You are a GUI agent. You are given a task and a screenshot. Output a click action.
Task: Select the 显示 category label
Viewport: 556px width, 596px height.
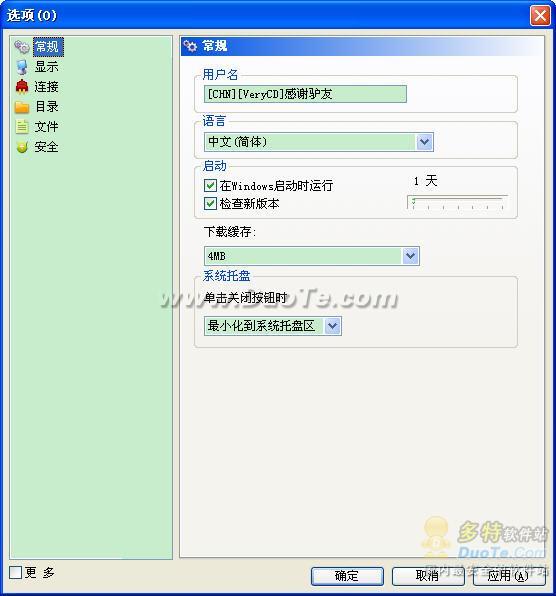(x=46, y=67)
